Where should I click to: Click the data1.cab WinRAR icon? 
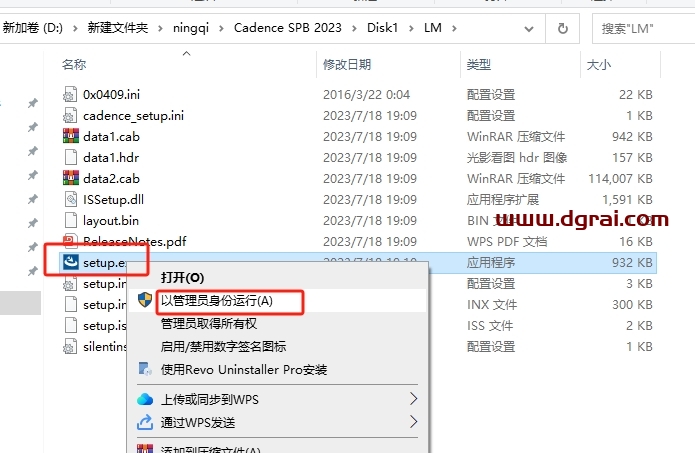point(70,136)
